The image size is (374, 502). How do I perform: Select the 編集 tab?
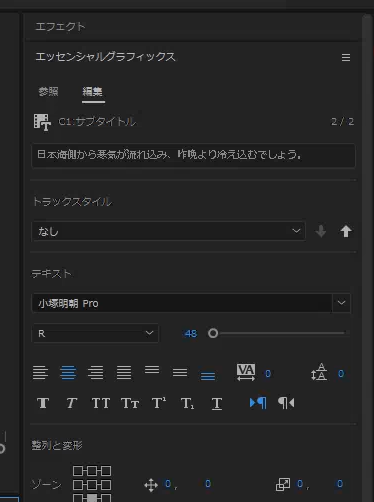tap(92, 91)
